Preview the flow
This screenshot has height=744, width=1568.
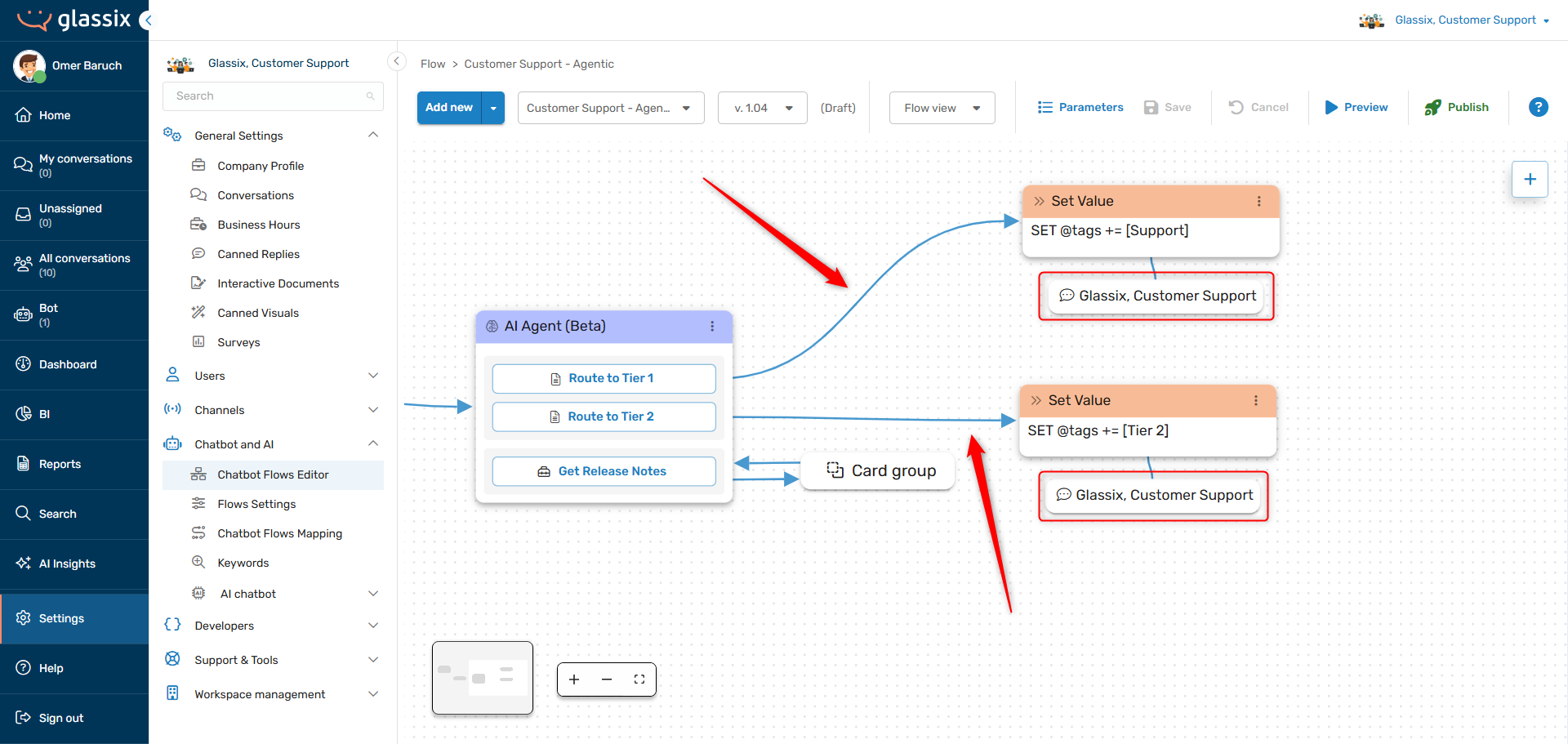coord(1356,107)
